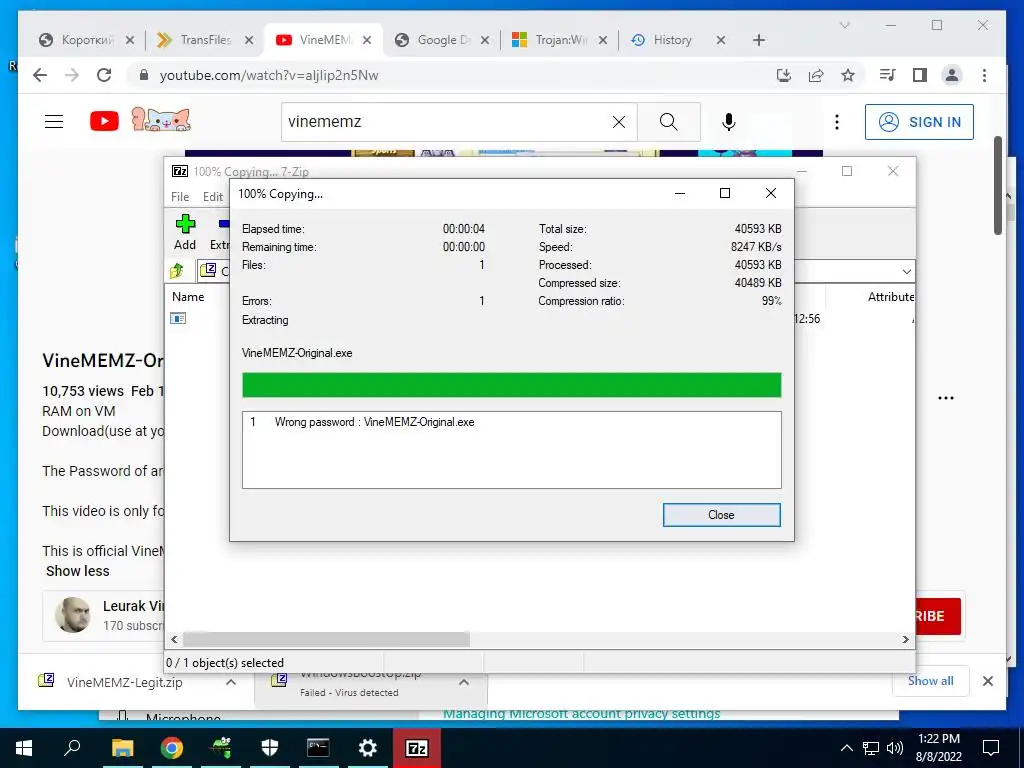Open the video actions three-dot menu
The height and width of the screenshot is (768, 1024).
coord(946,398)
